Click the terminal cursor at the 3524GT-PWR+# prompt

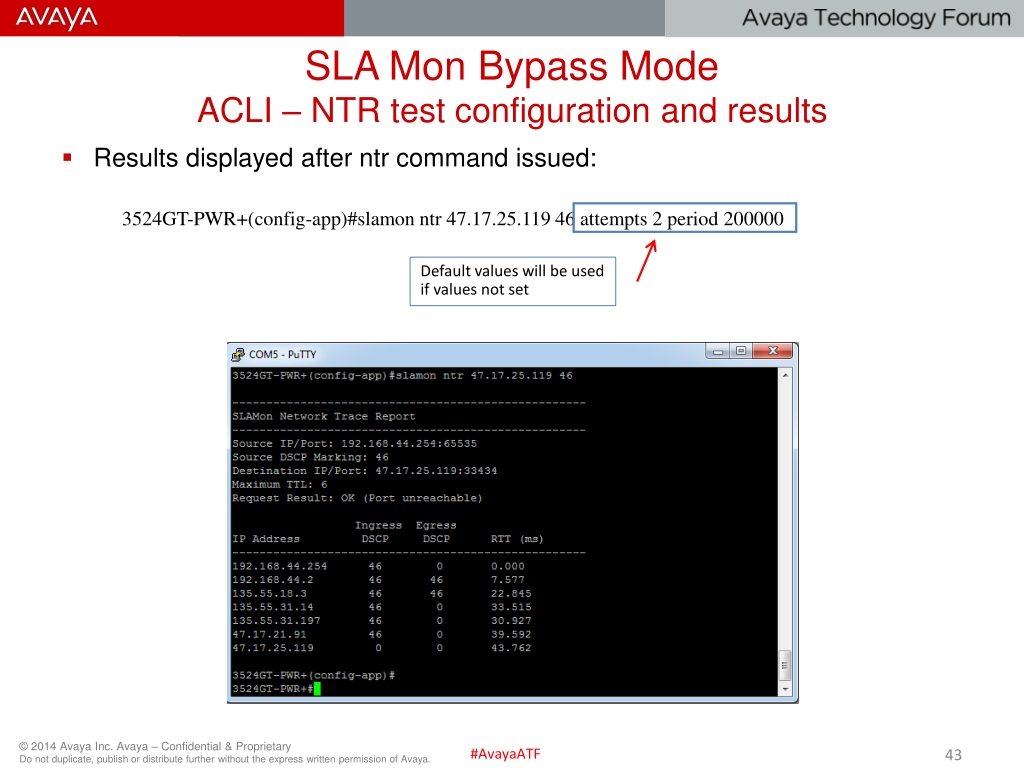(317, 689)
